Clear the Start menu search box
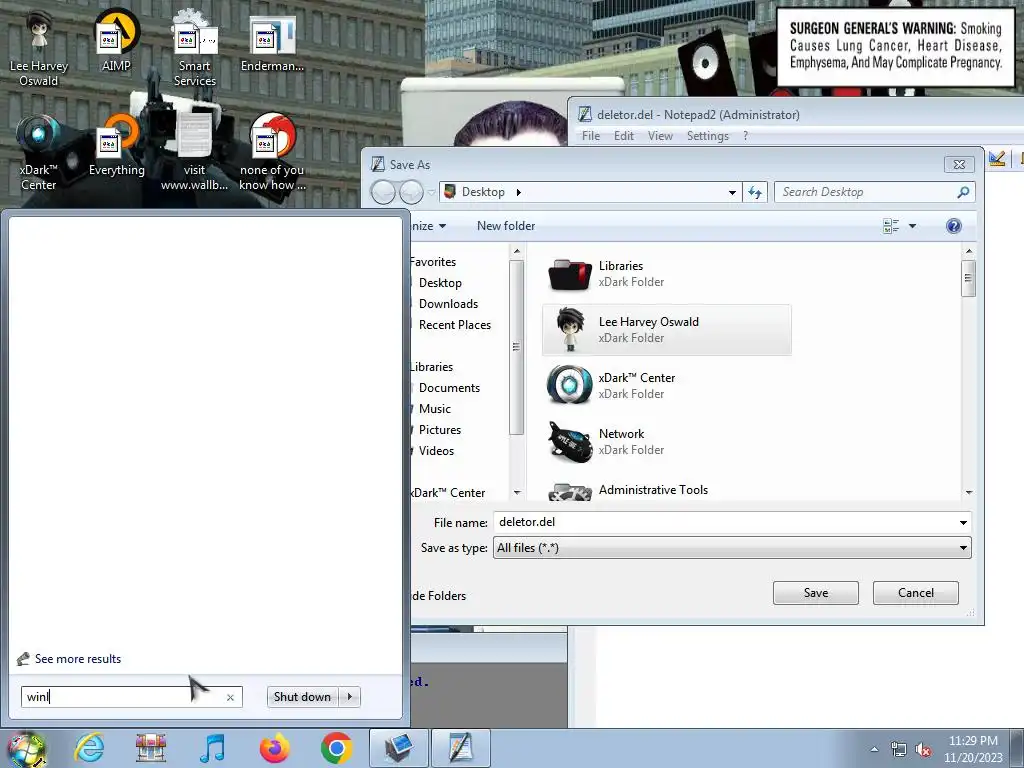 (x=230, y=697)
